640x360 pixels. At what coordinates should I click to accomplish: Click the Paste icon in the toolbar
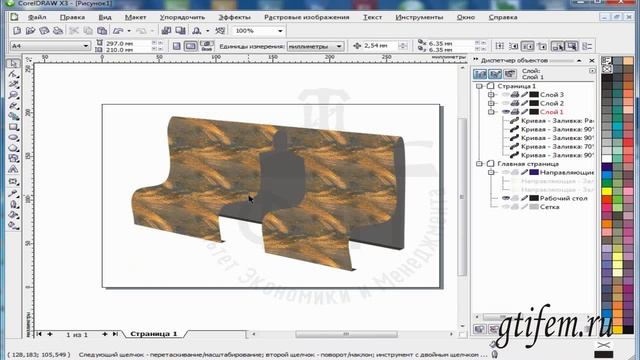(x=102, y=31)
